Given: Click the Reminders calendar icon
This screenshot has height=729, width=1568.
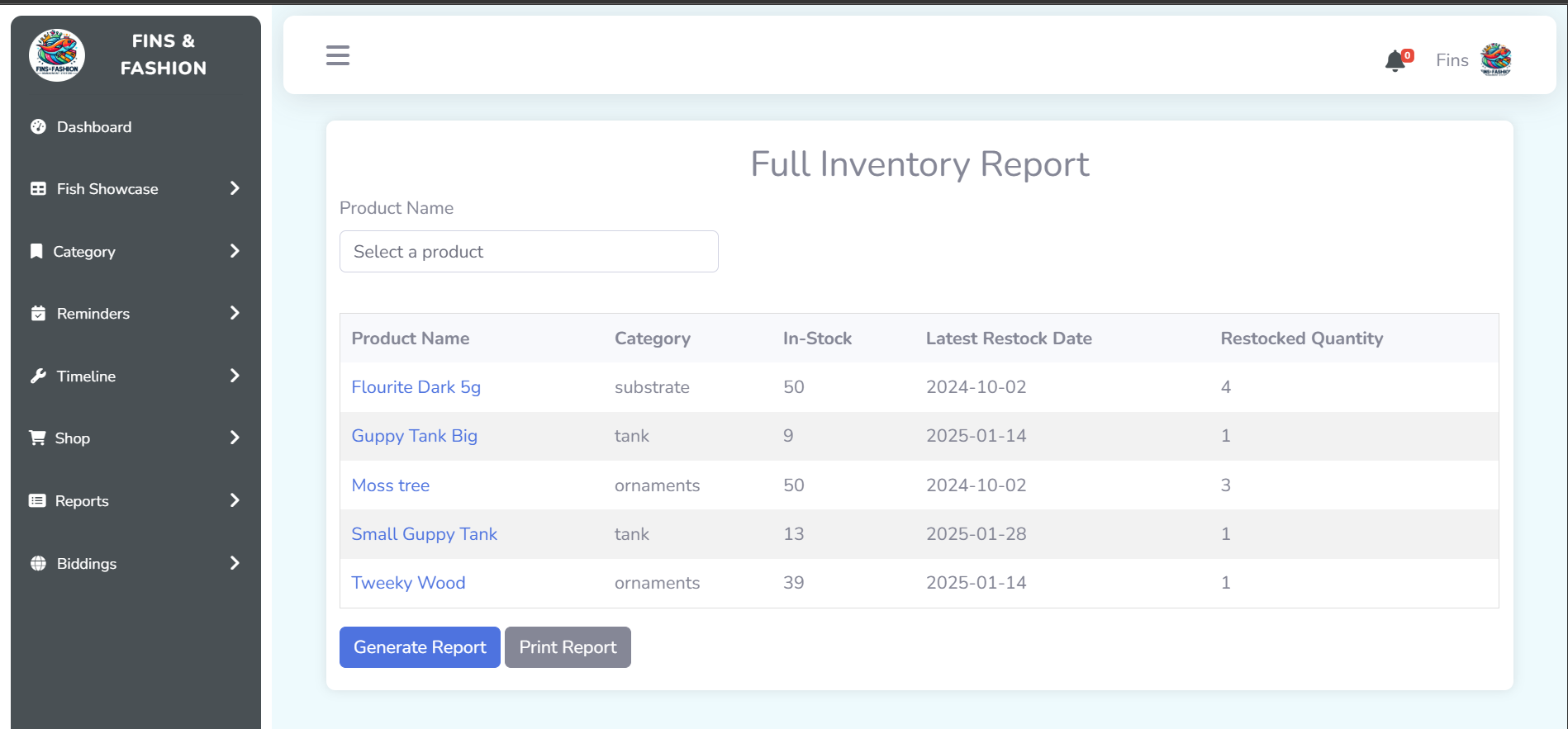Looking at the screenshot, I should click(38, 313).
